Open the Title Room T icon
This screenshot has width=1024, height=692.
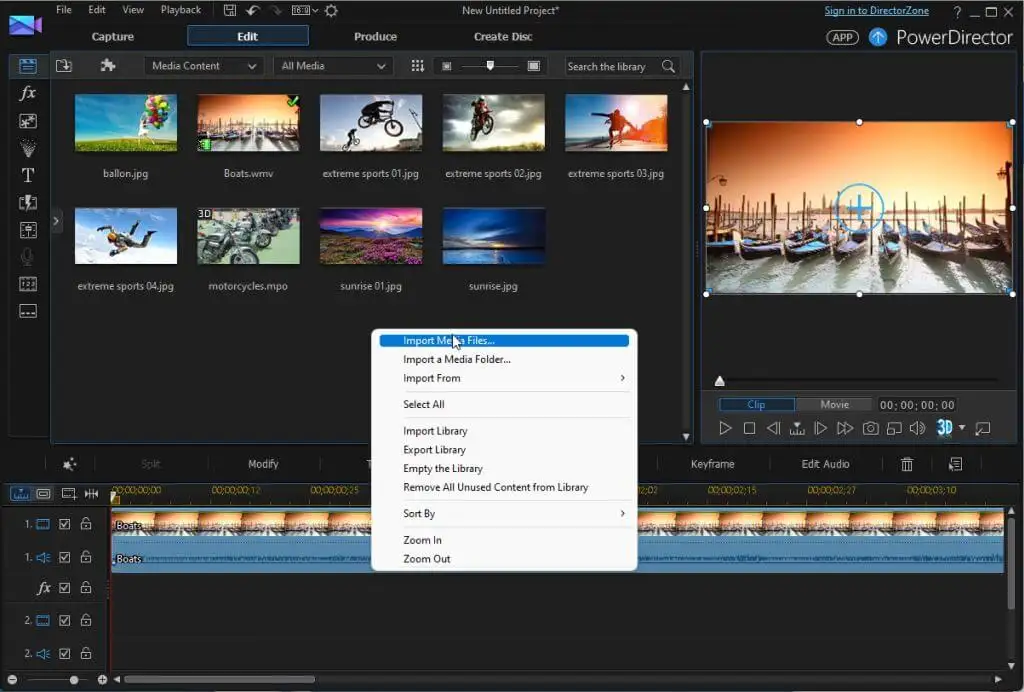pyautogui.click(x=28, y=175)
